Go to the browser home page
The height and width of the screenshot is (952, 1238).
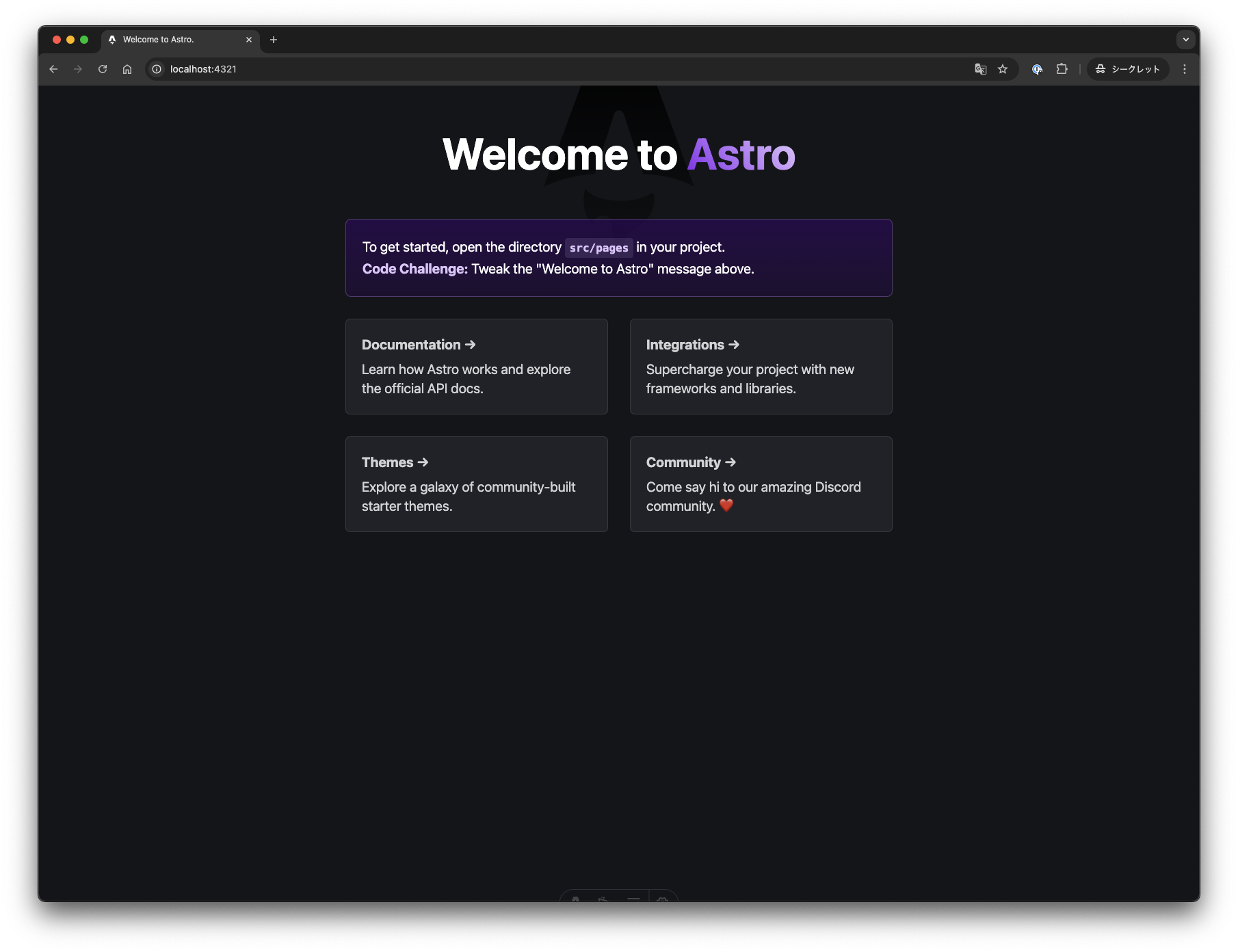(127, 69)
